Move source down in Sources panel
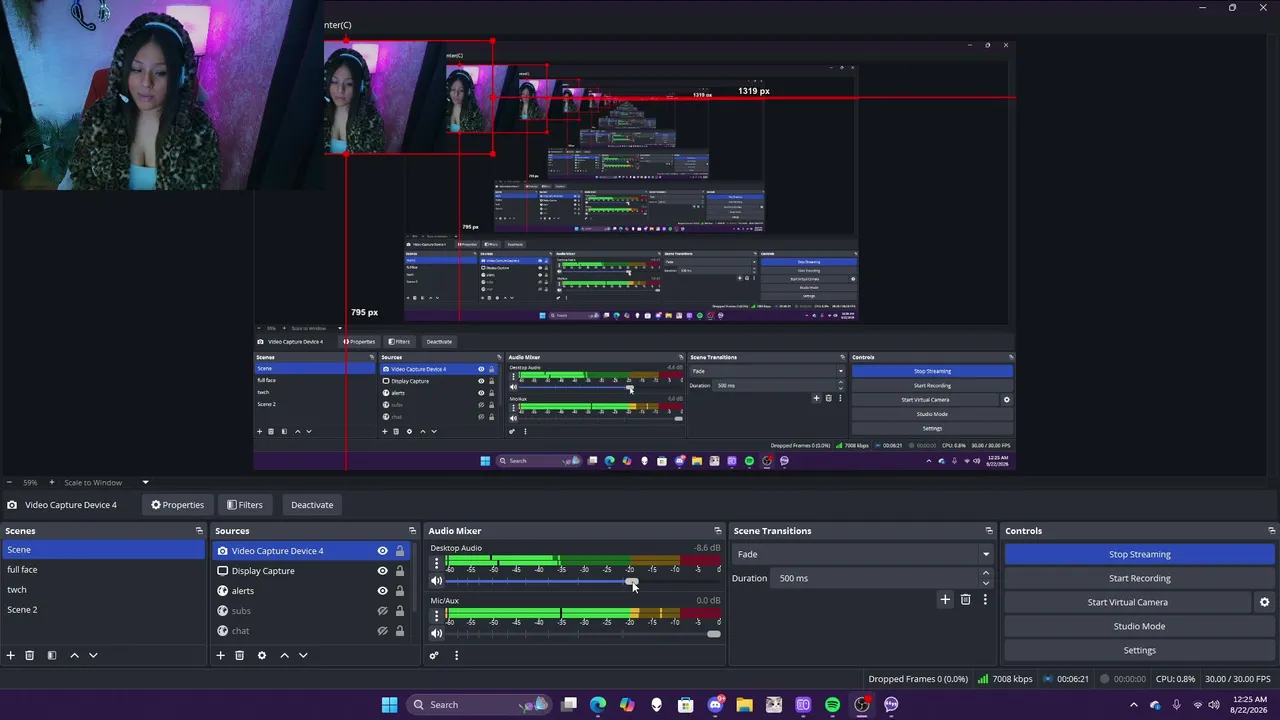 303,655
